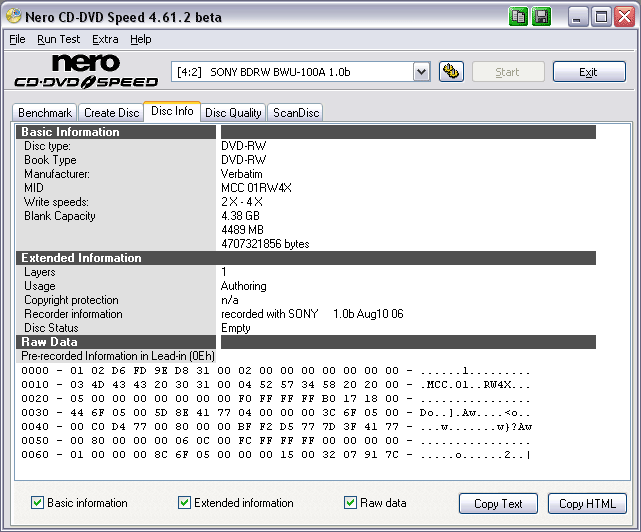Viewport: 641px width, 532px height.
Task: Open the Help menu
Action: [x=141, y=39]
